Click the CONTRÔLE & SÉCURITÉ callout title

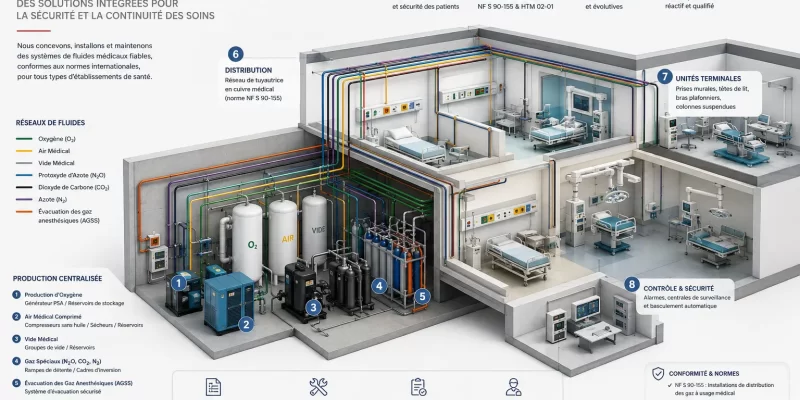pos(679,288)
